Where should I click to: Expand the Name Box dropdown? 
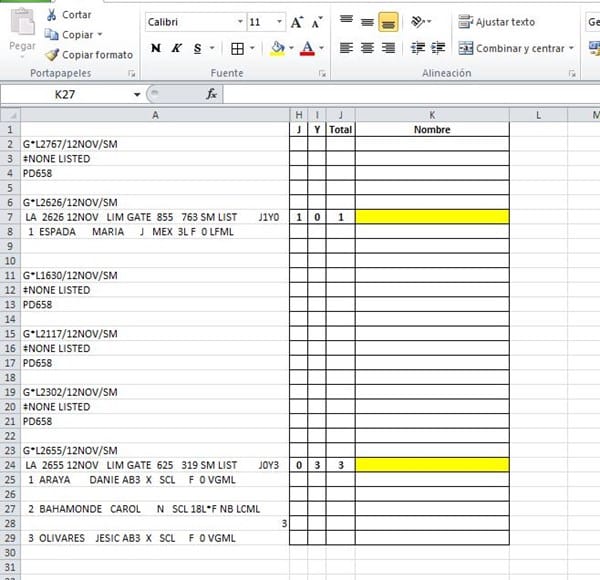[x=137, y=94]
